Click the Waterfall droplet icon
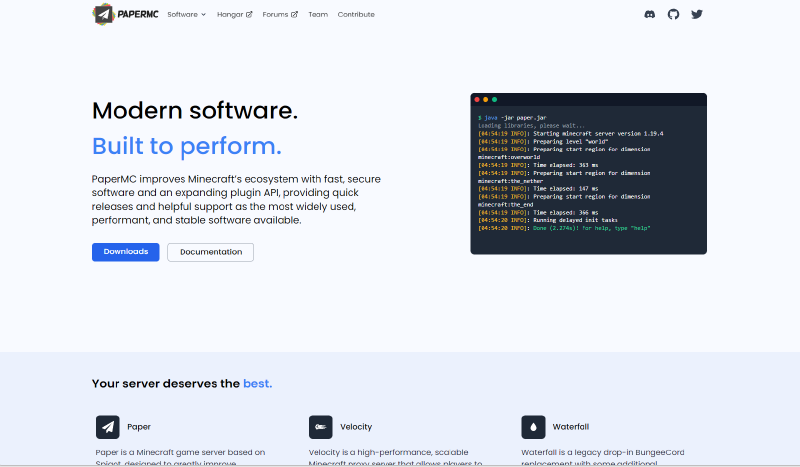Screen dimensions: 800x467 coord(533,427)
